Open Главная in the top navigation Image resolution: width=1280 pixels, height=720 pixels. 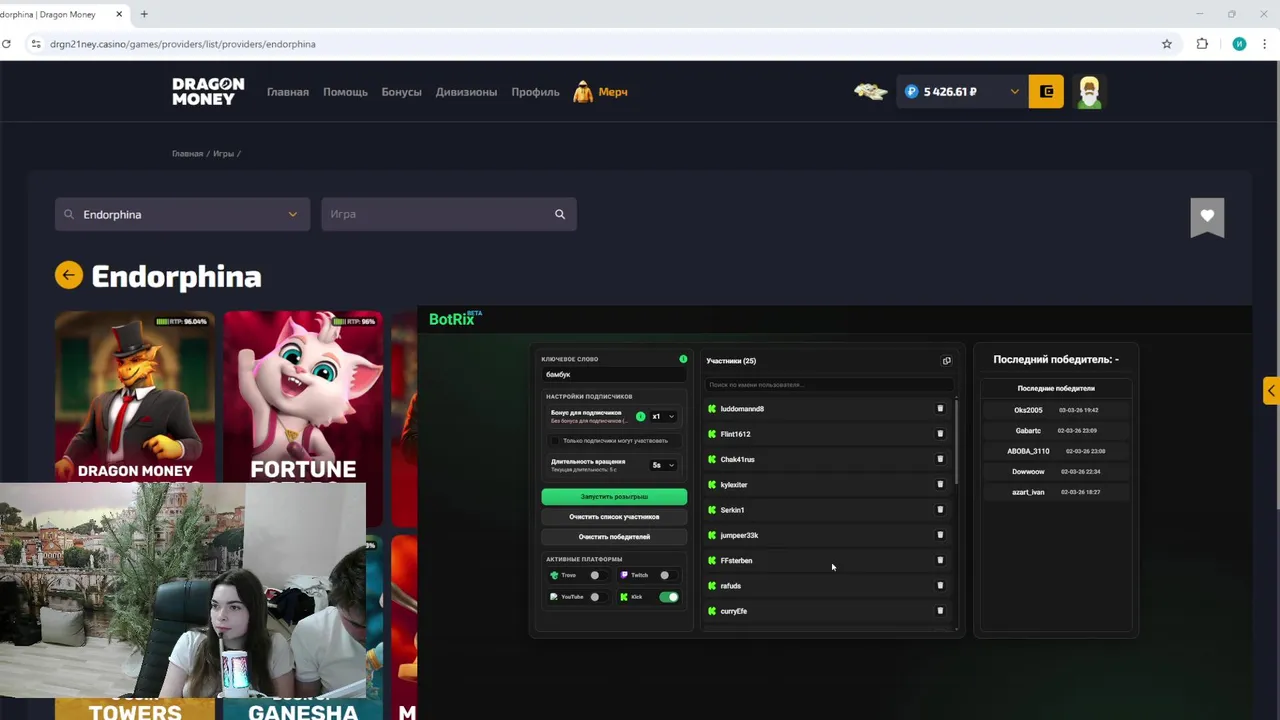tap(288, 92)
